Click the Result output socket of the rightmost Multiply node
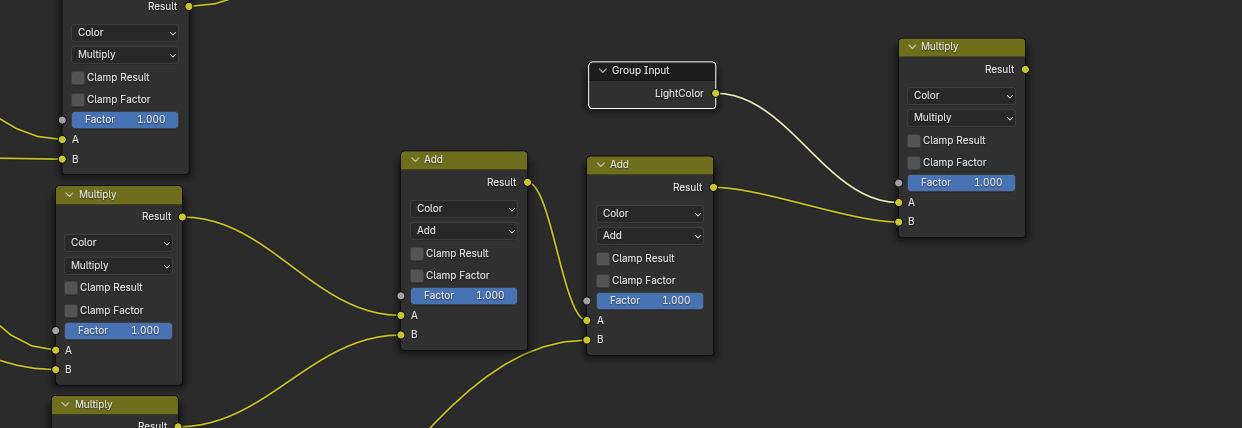Screen dimensions: 1242x428 (1025, 69)
